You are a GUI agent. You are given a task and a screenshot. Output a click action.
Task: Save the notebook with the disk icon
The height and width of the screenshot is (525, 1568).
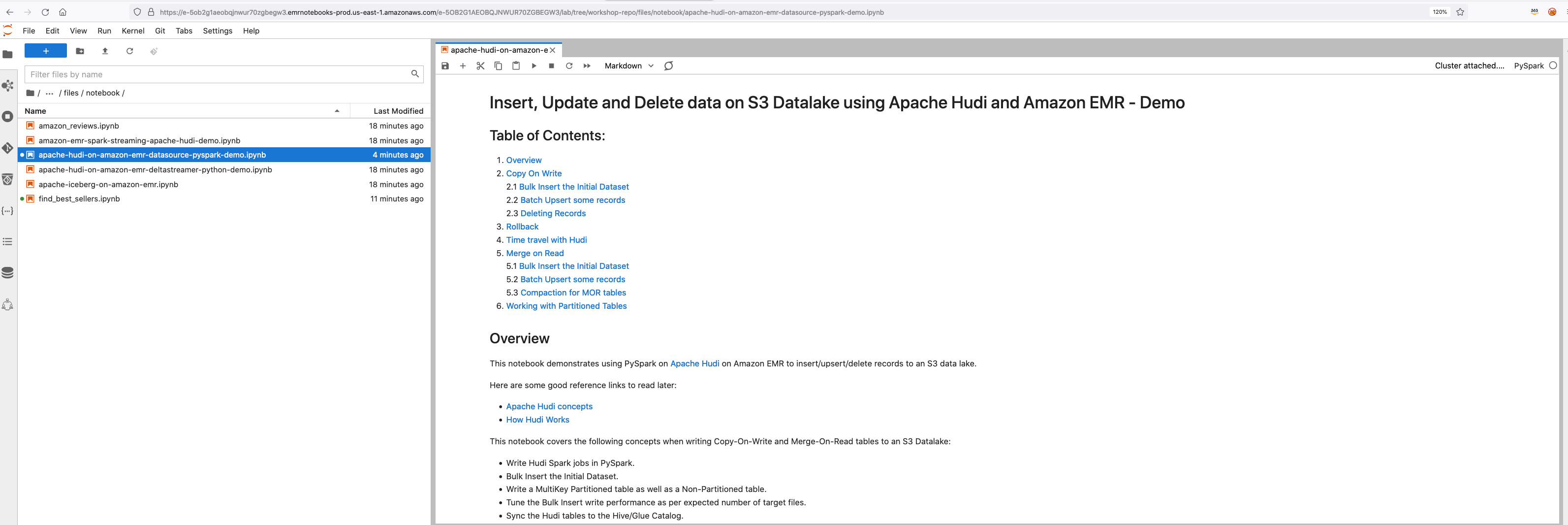coord(445,66)
